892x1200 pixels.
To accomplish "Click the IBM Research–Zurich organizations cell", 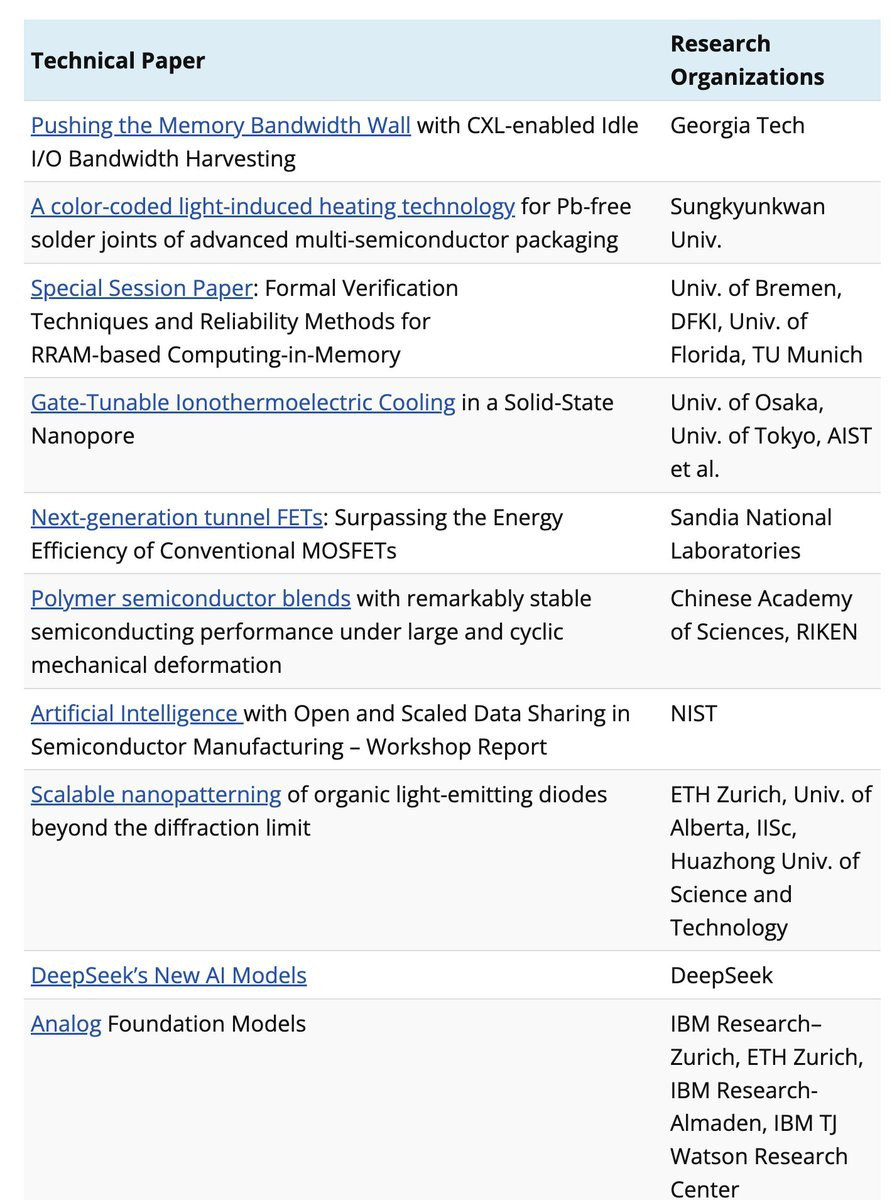I will 767,1106.
